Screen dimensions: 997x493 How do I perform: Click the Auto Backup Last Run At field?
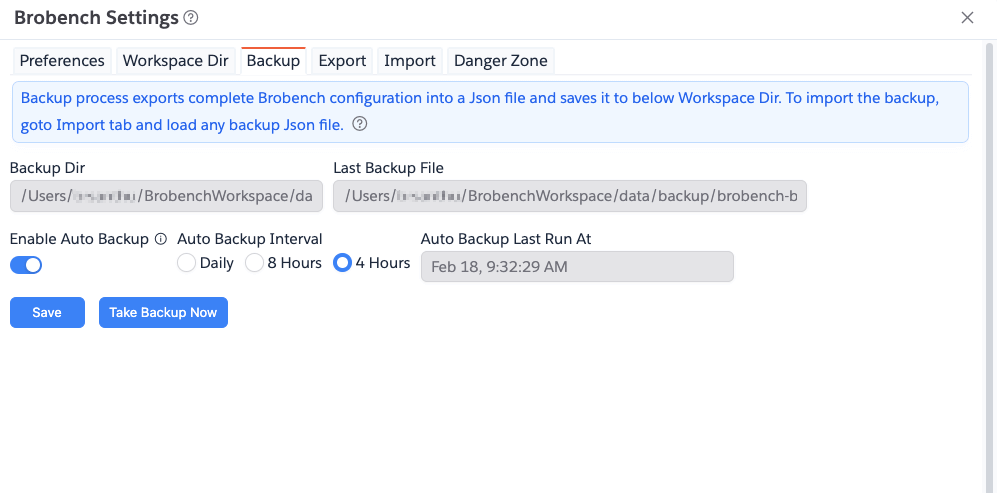coord(577,267)
